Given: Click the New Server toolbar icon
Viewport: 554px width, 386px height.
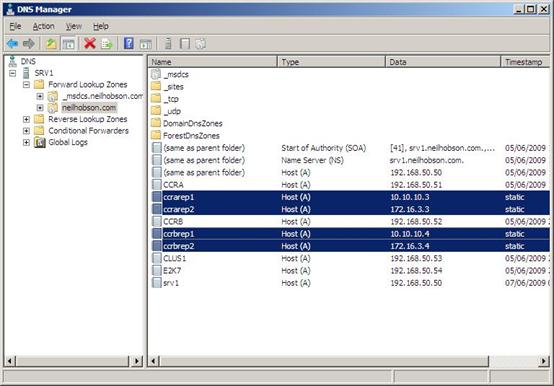Looking at the screenshot, I should coord(168,44).
